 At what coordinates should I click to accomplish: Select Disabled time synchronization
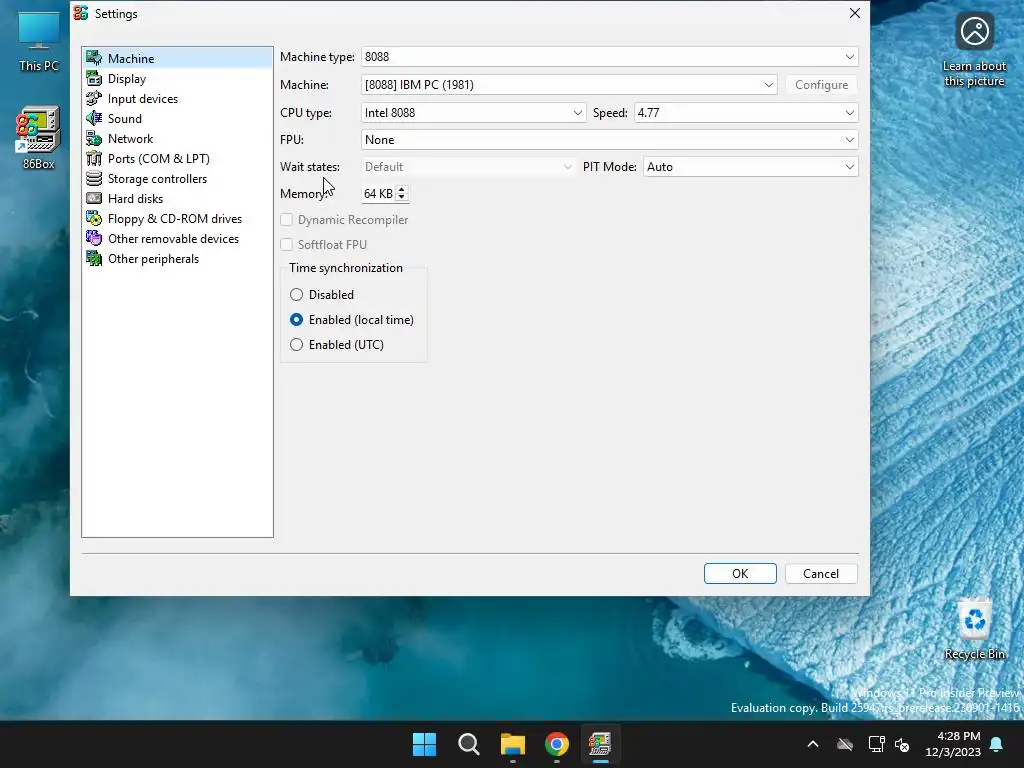296,295
